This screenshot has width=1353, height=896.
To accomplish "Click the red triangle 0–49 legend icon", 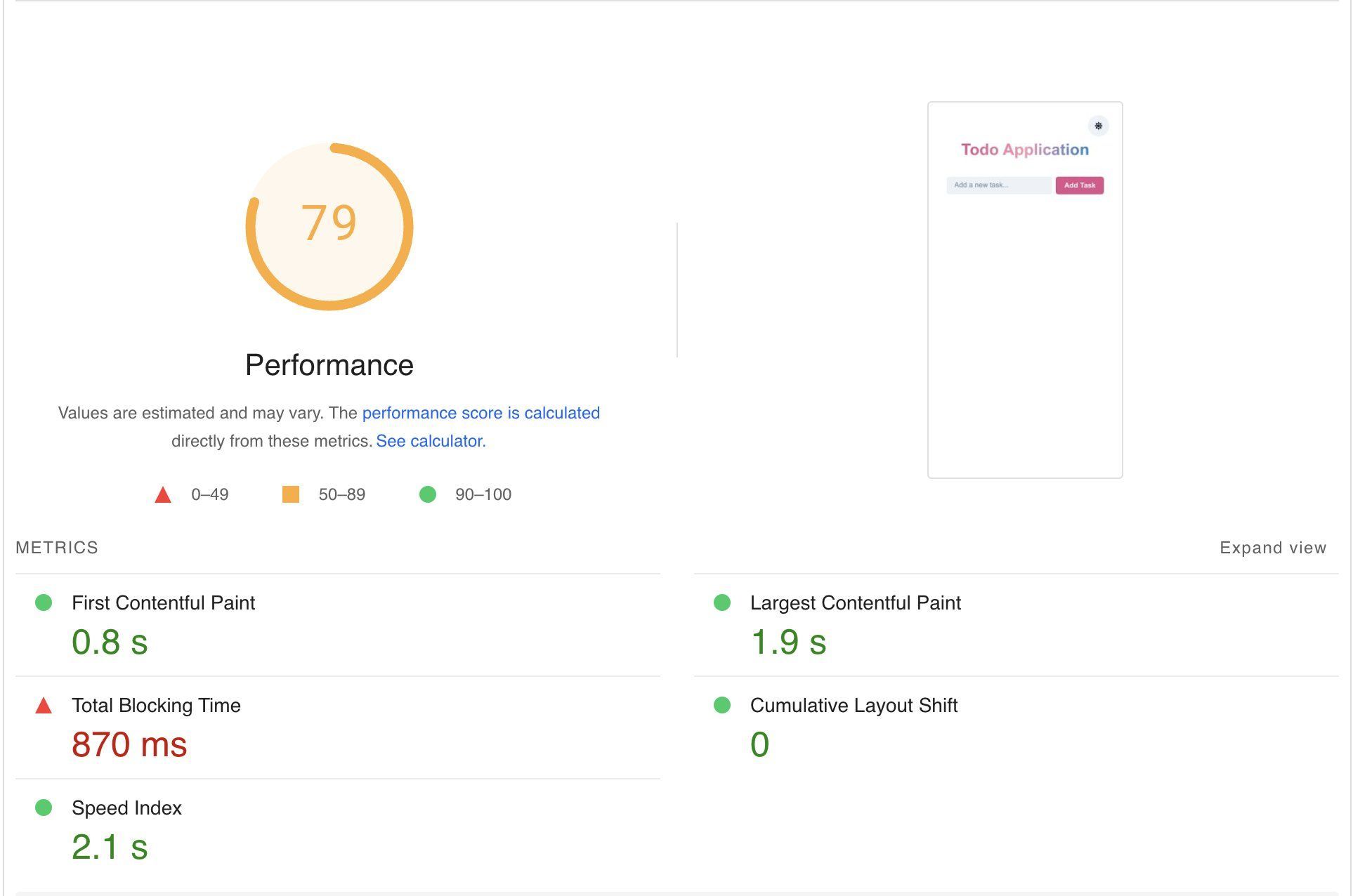I will click(163, 495).
